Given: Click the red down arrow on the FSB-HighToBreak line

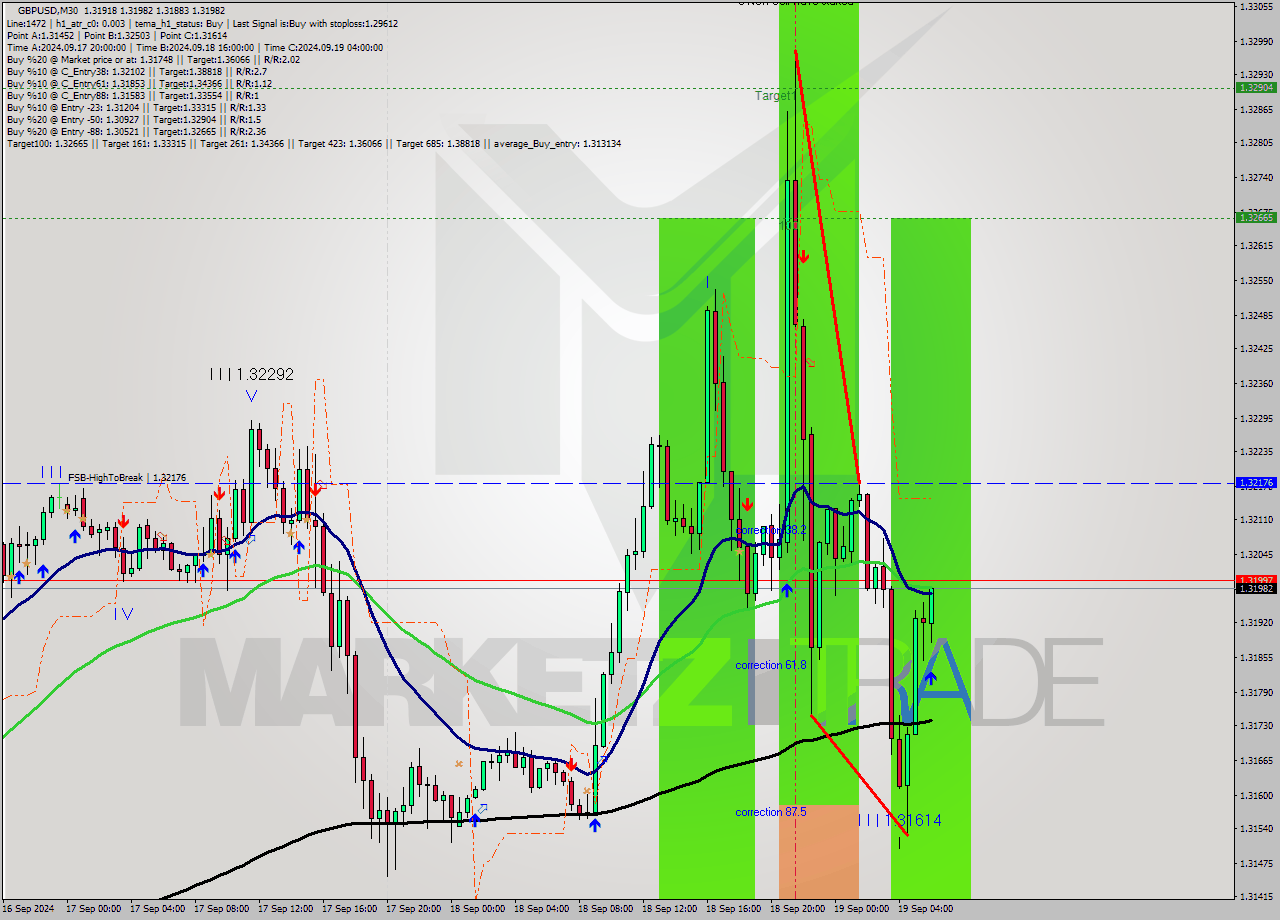Looking at the screenshot, I should pos(316,489).
